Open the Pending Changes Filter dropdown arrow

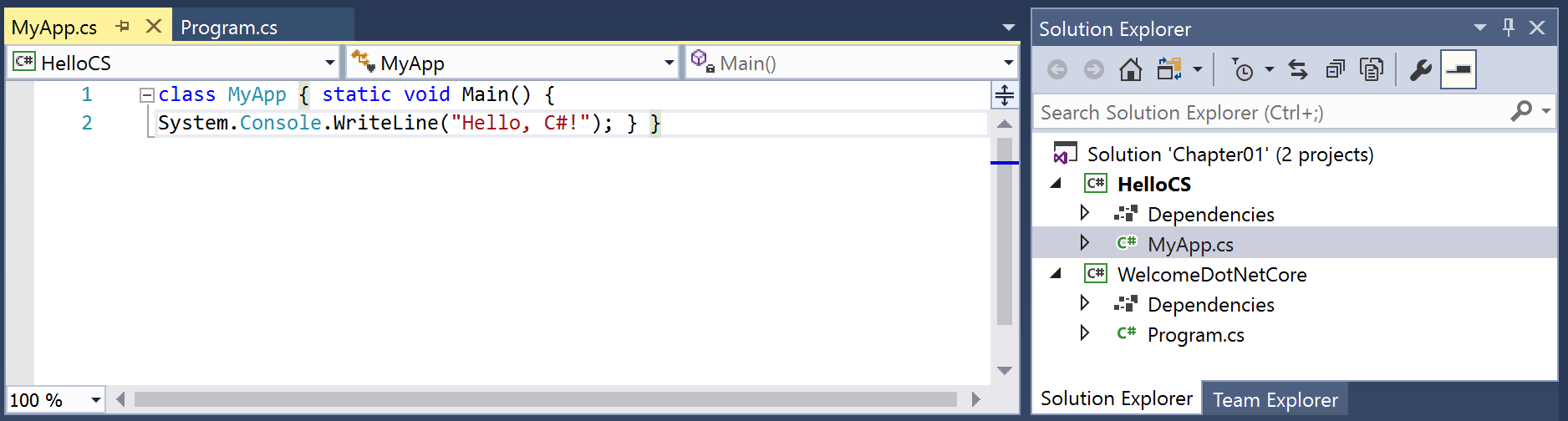[1269, 69]
